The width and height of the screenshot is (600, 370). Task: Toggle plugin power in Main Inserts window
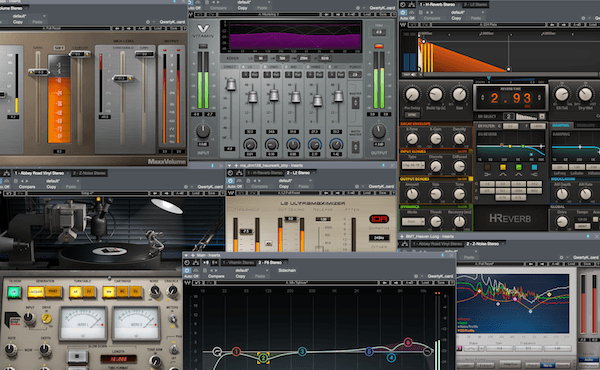point(187,271)
